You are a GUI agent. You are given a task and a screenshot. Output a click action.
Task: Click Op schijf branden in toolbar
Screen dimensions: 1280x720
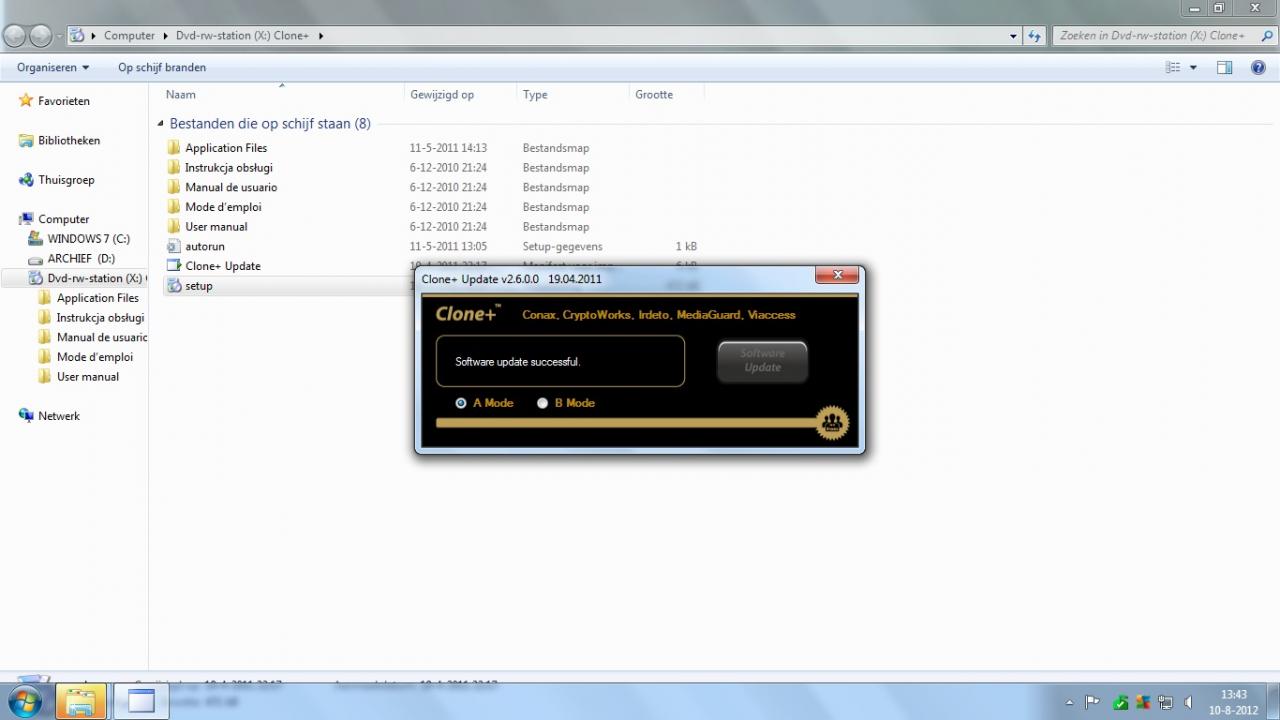coord(162,67)
